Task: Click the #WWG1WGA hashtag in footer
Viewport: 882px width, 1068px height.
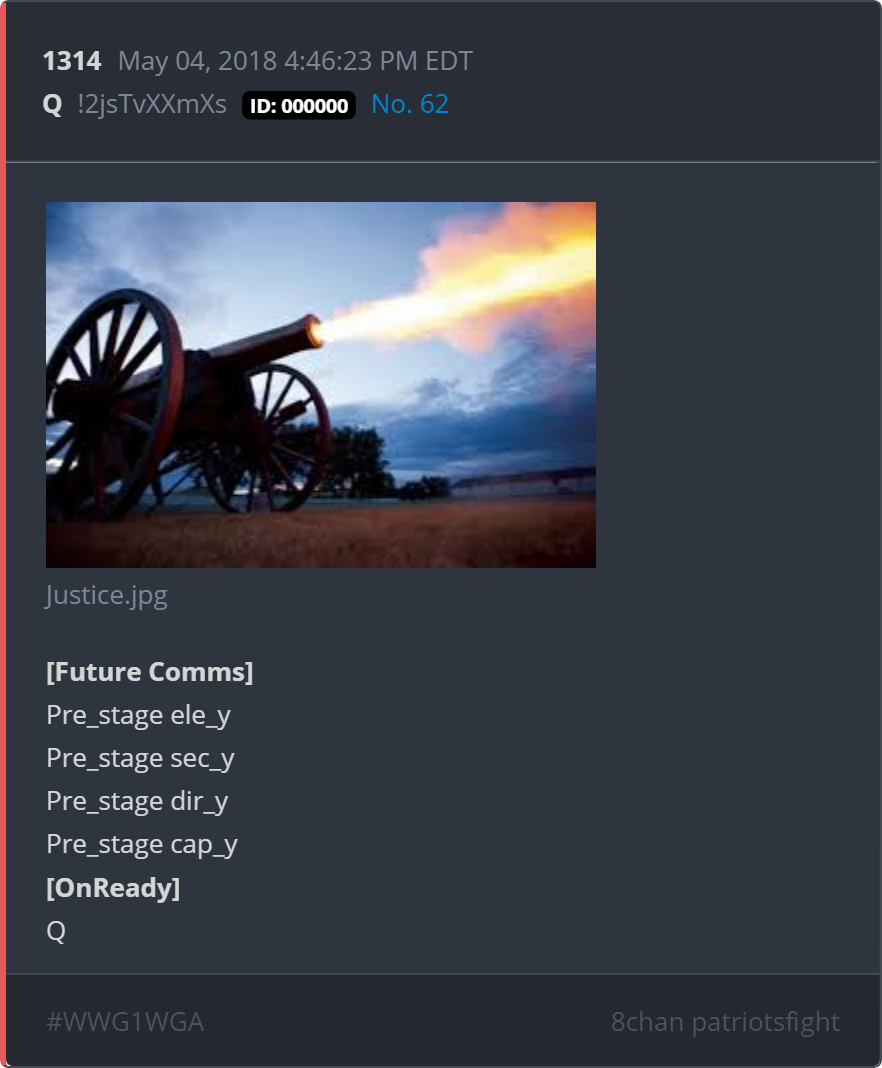Action: (x=125, y=1022)
